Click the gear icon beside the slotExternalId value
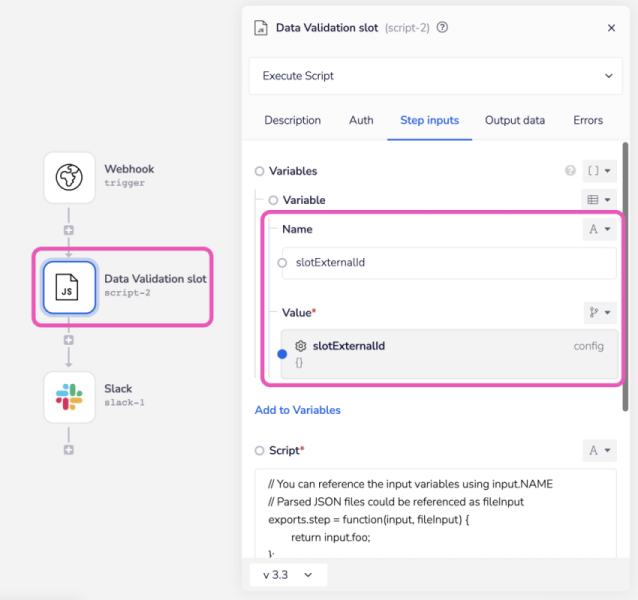The image size is (638, 600). [300, 346]
